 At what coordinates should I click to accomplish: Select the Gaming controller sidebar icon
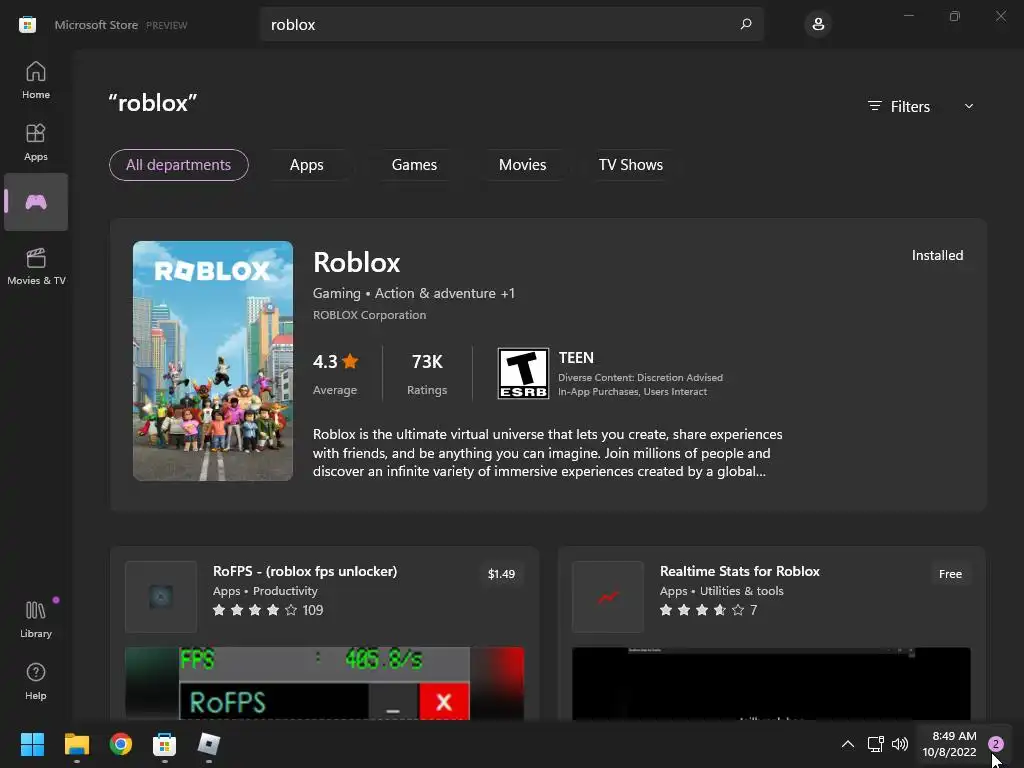[36, 202]
